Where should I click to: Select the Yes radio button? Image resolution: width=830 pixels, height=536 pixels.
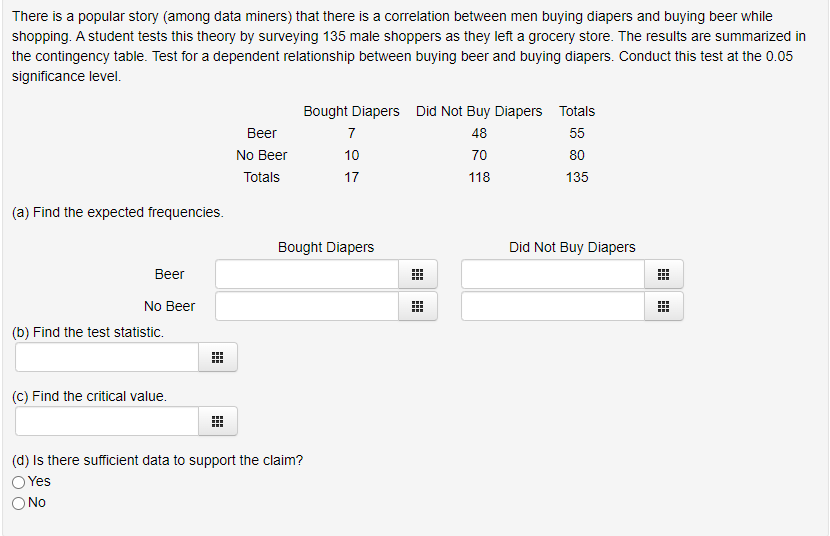click(19, 482)
